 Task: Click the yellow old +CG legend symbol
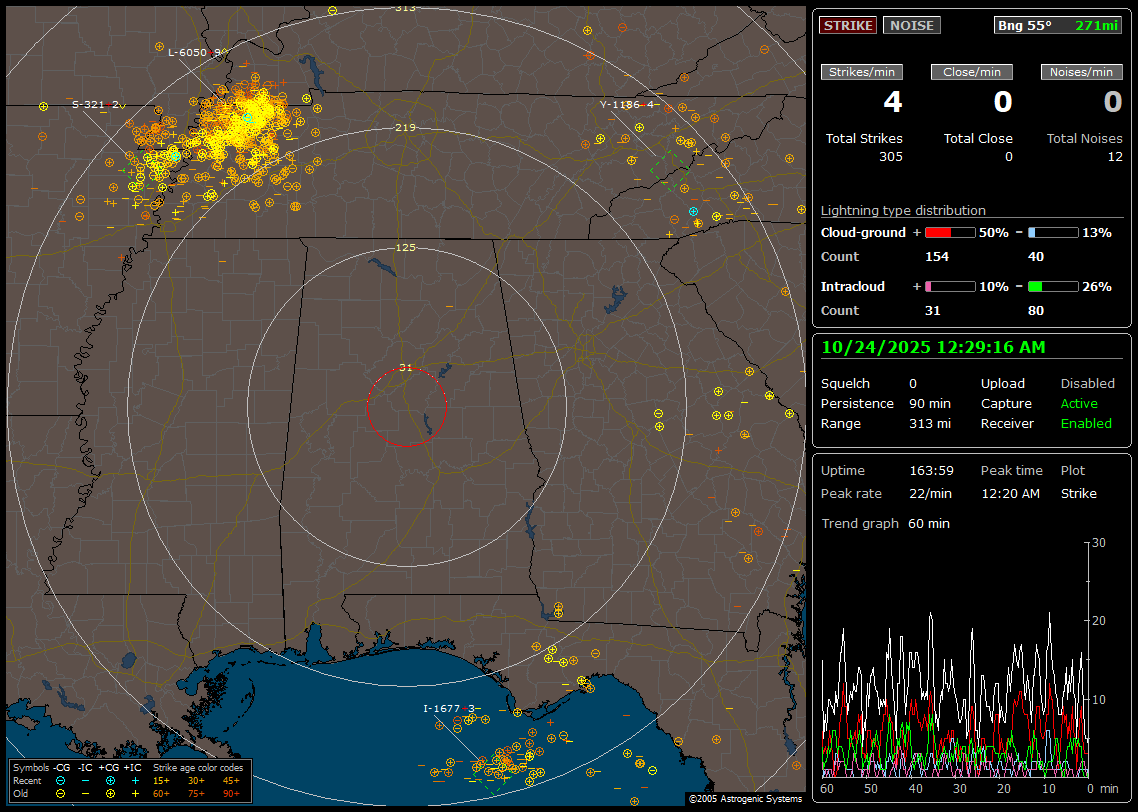109,793
